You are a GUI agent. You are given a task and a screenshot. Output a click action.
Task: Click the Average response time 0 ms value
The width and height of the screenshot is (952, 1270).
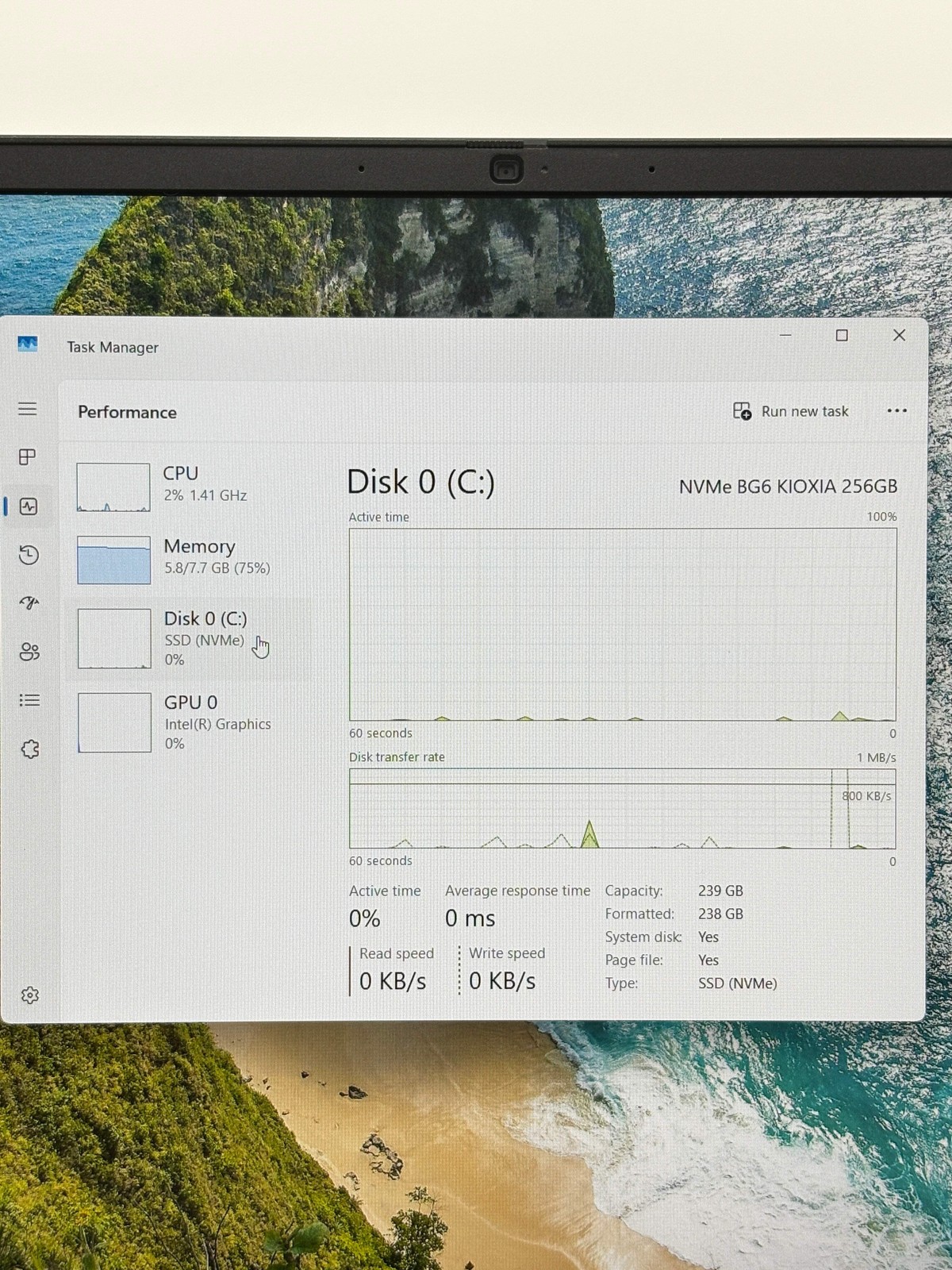pos(470,918)
